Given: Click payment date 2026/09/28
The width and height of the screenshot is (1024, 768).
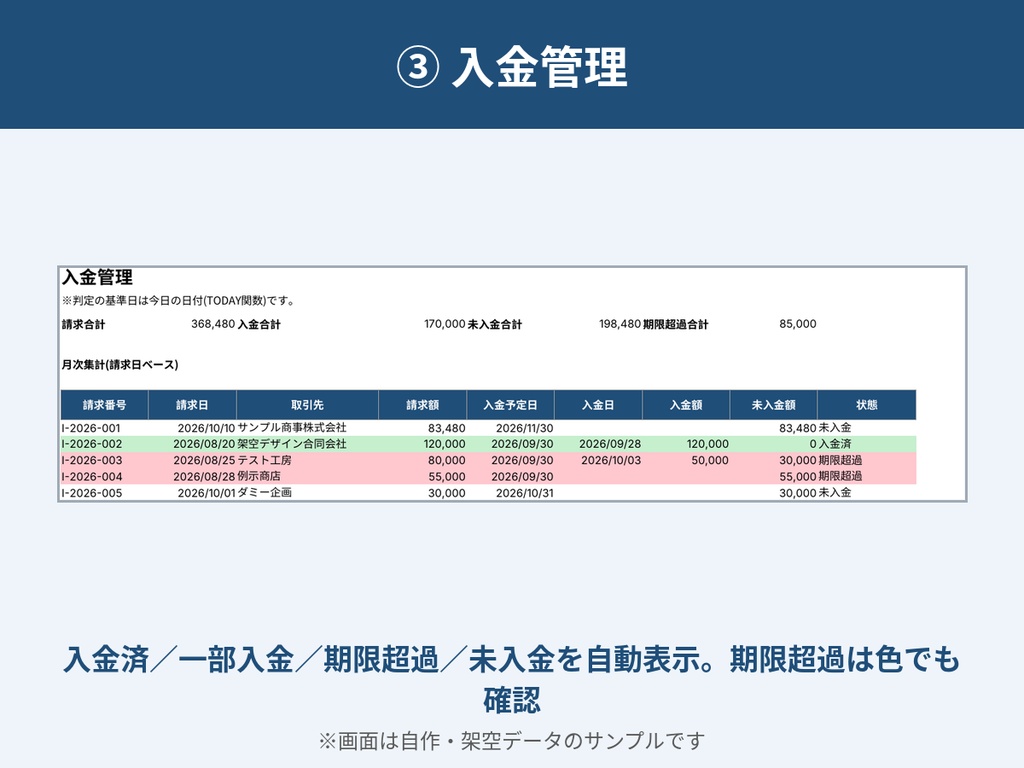Looking at the screenshot, I should (610, 444).
